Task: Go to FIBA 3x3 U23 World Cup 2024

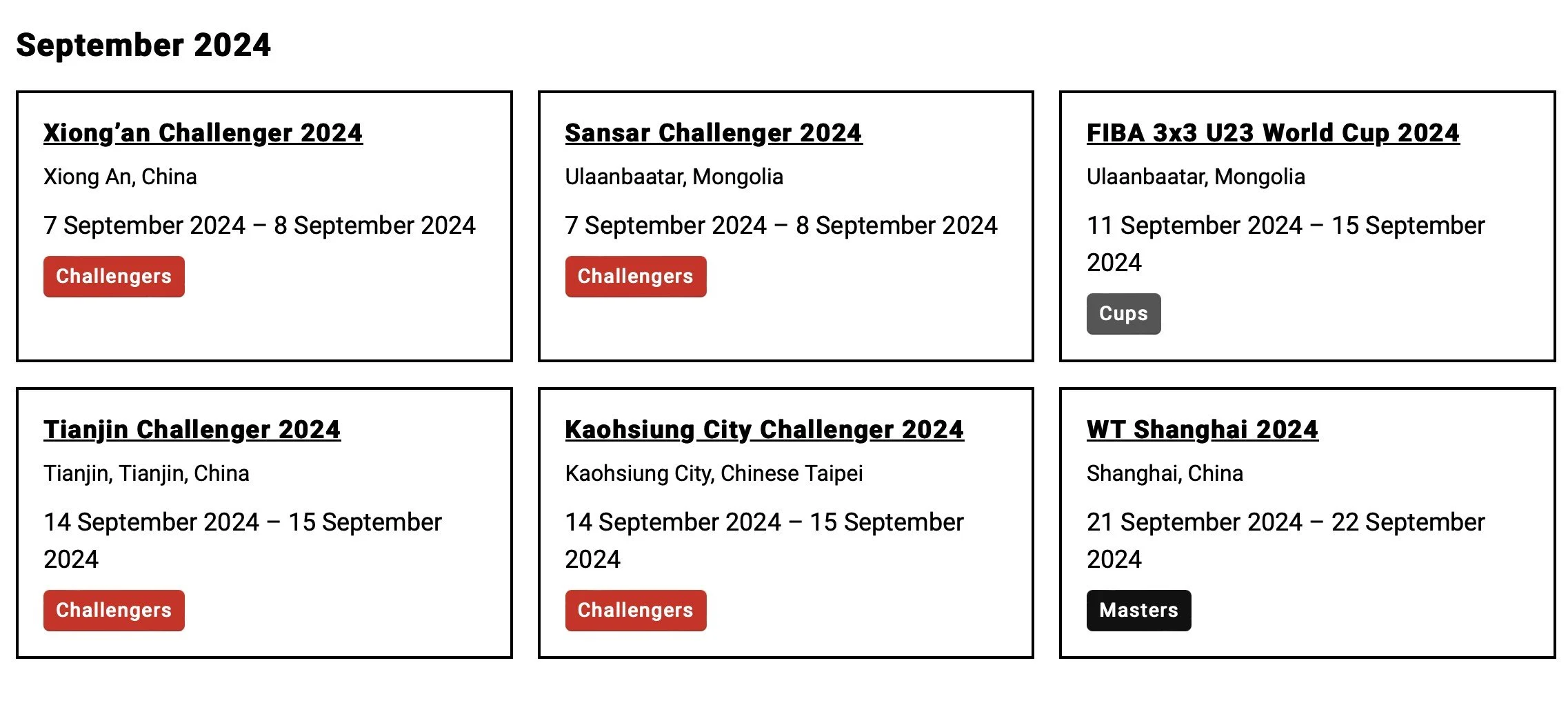Action: (1272, 133)
